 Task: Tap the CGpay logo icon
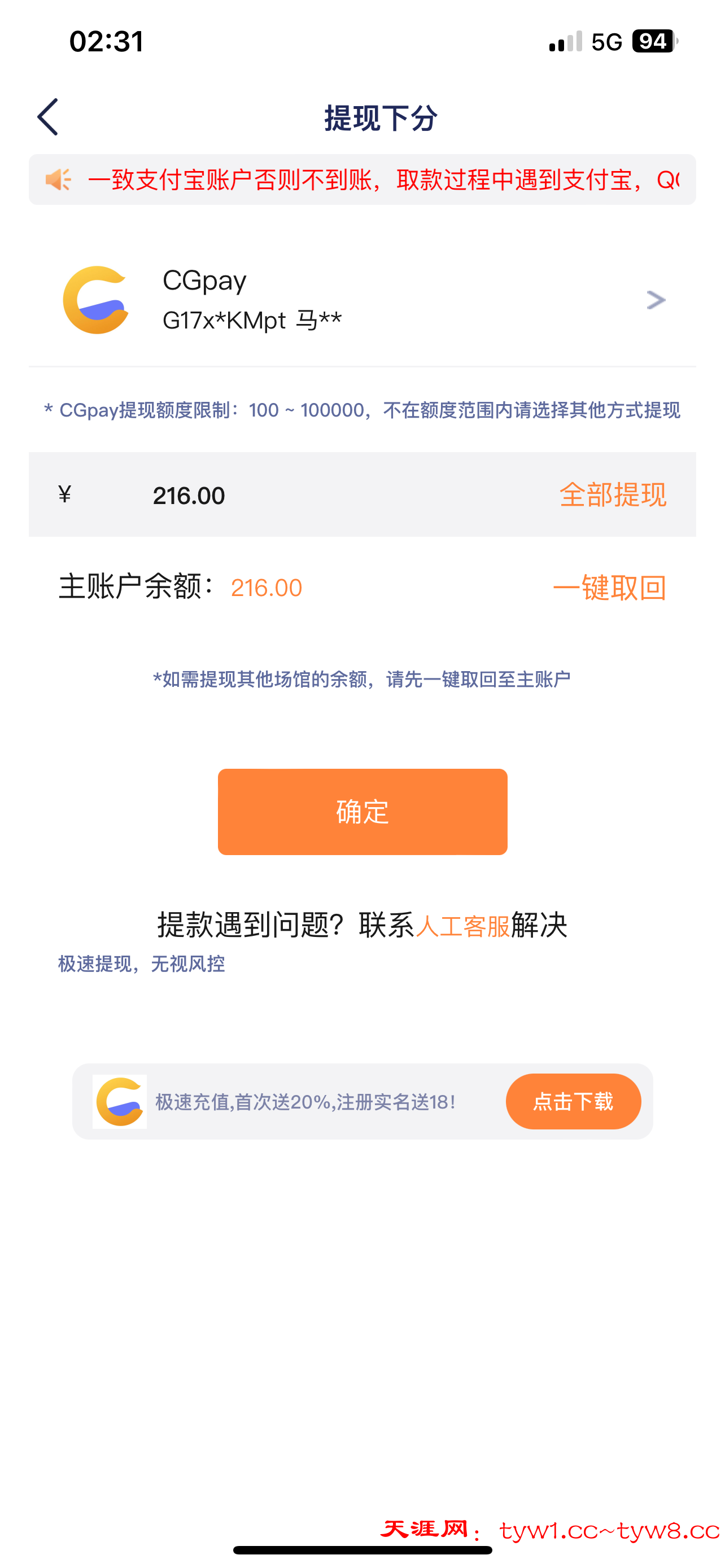pos(96,300)
